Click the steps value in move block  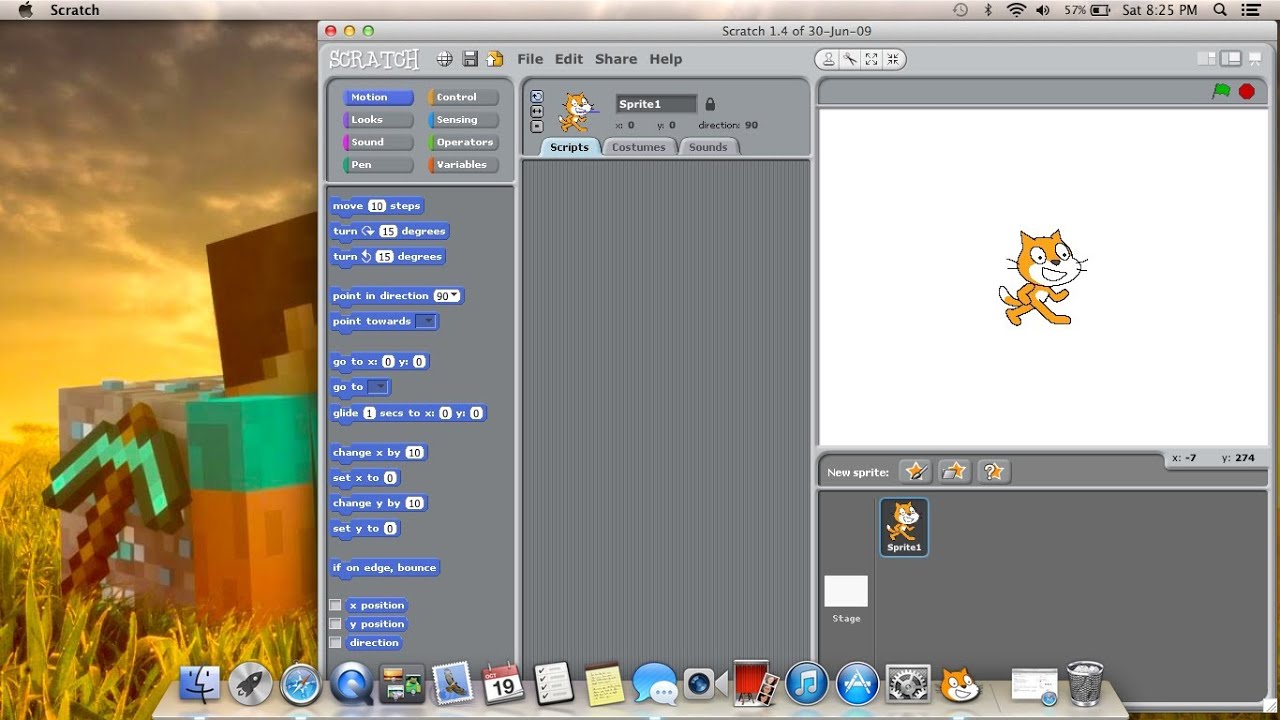pyautogui.click(x=376, y=206)
